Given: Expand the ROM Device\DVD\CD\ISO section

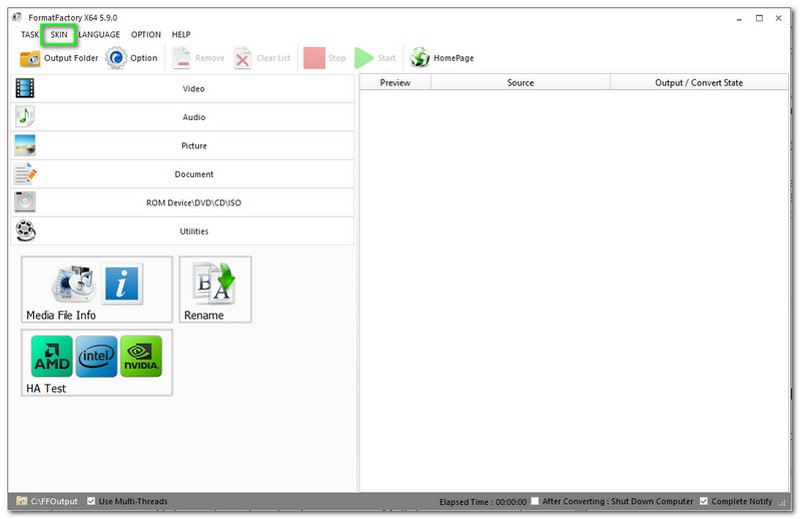Looking at the screenshot, I should [x=183, y=203].
